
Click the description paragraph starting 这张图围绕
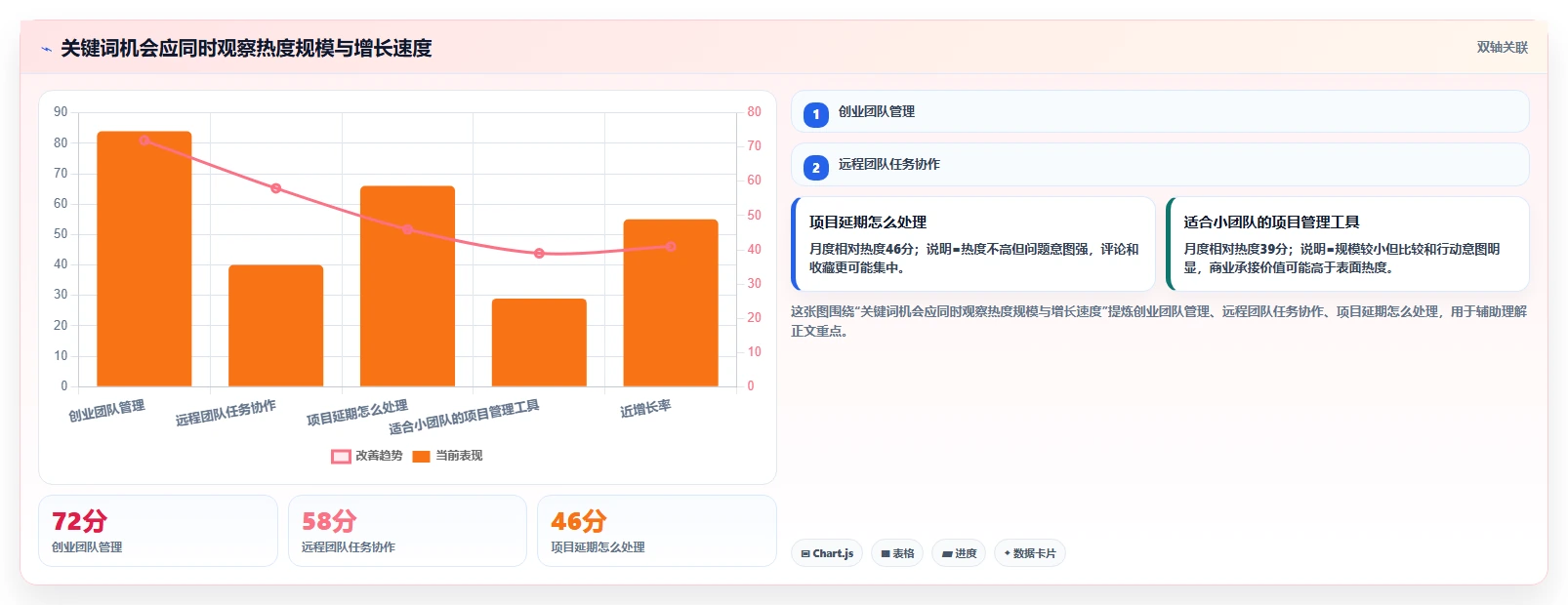1159,321
